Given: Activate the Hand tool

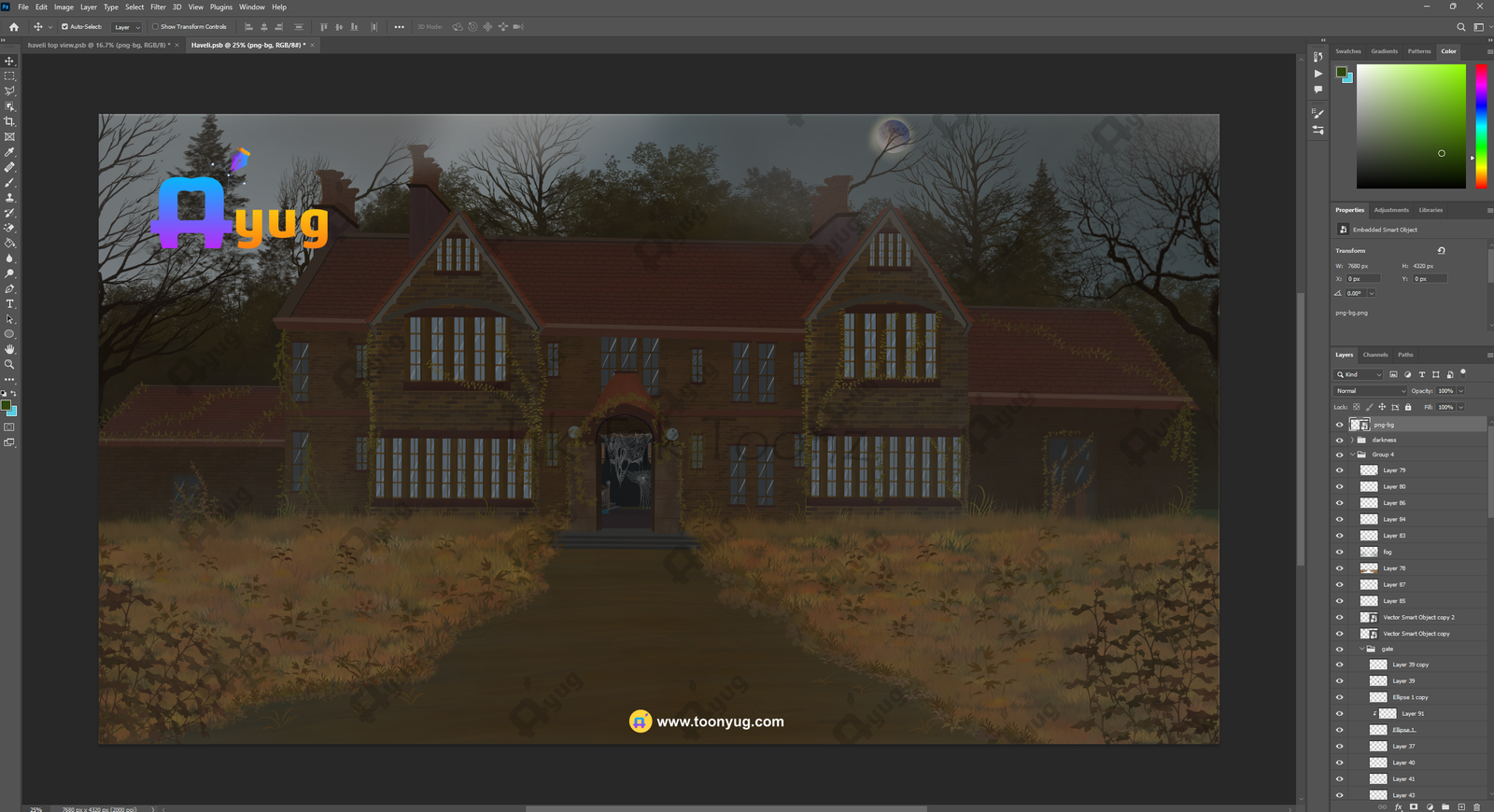Looking at the screenshot, I should click(9, 349).
